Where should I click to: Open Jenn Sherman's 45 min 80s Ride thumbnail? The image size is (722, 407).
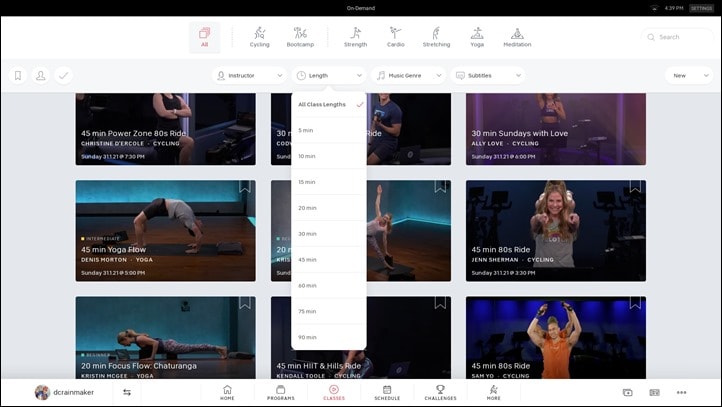[x=556, y=231]
